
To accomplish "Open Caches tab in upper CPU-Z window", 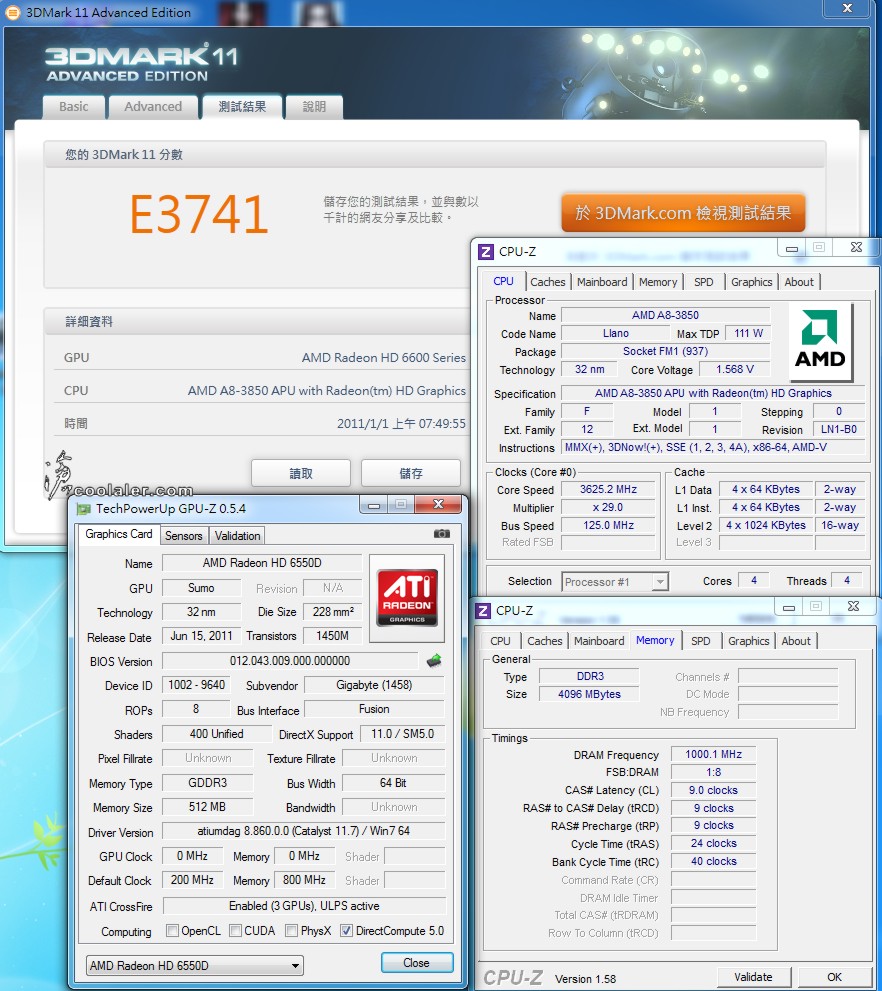I will pos(548,282).
